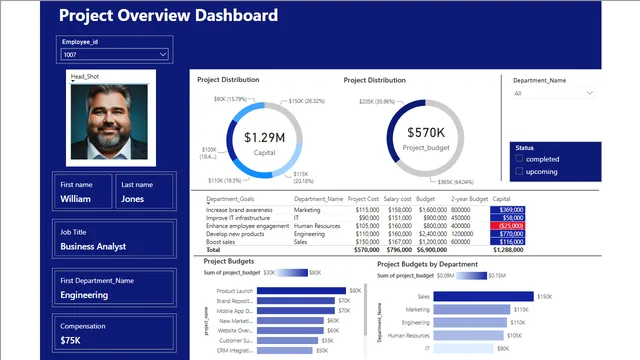The image size is (640, 360).
Task: Click the First Department_Name Engineering card
Action: click(x=114, y=287)
